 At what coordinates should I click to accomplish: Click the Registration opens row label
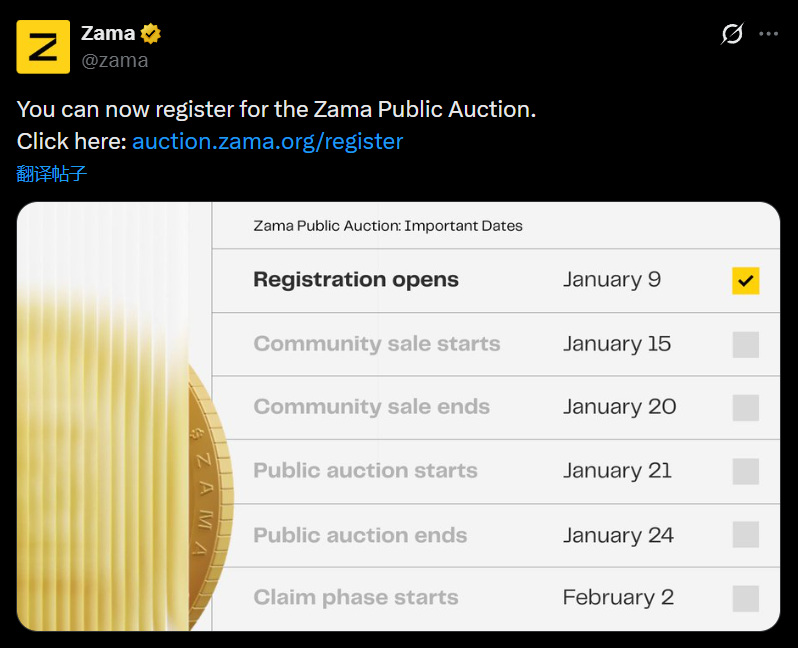[x=356, y=280]
